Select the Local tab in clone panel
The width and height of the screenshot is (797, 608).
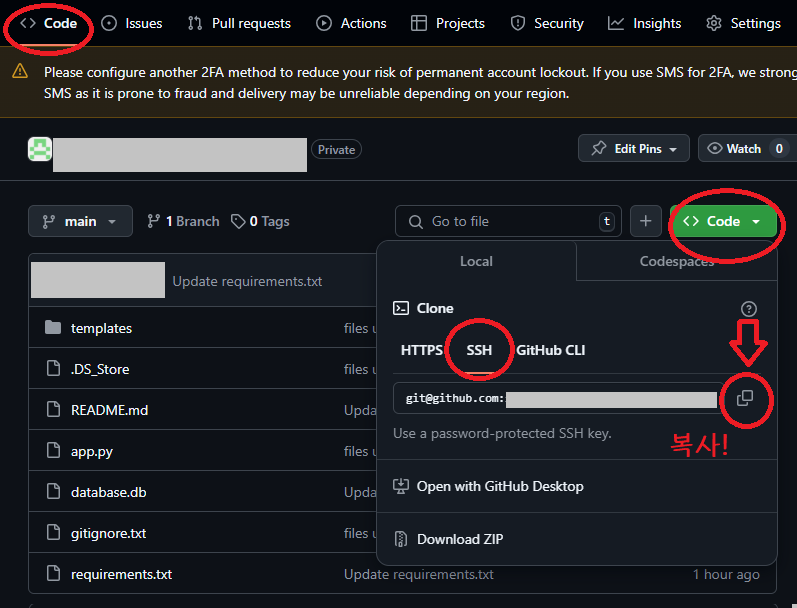pos(476,261)
